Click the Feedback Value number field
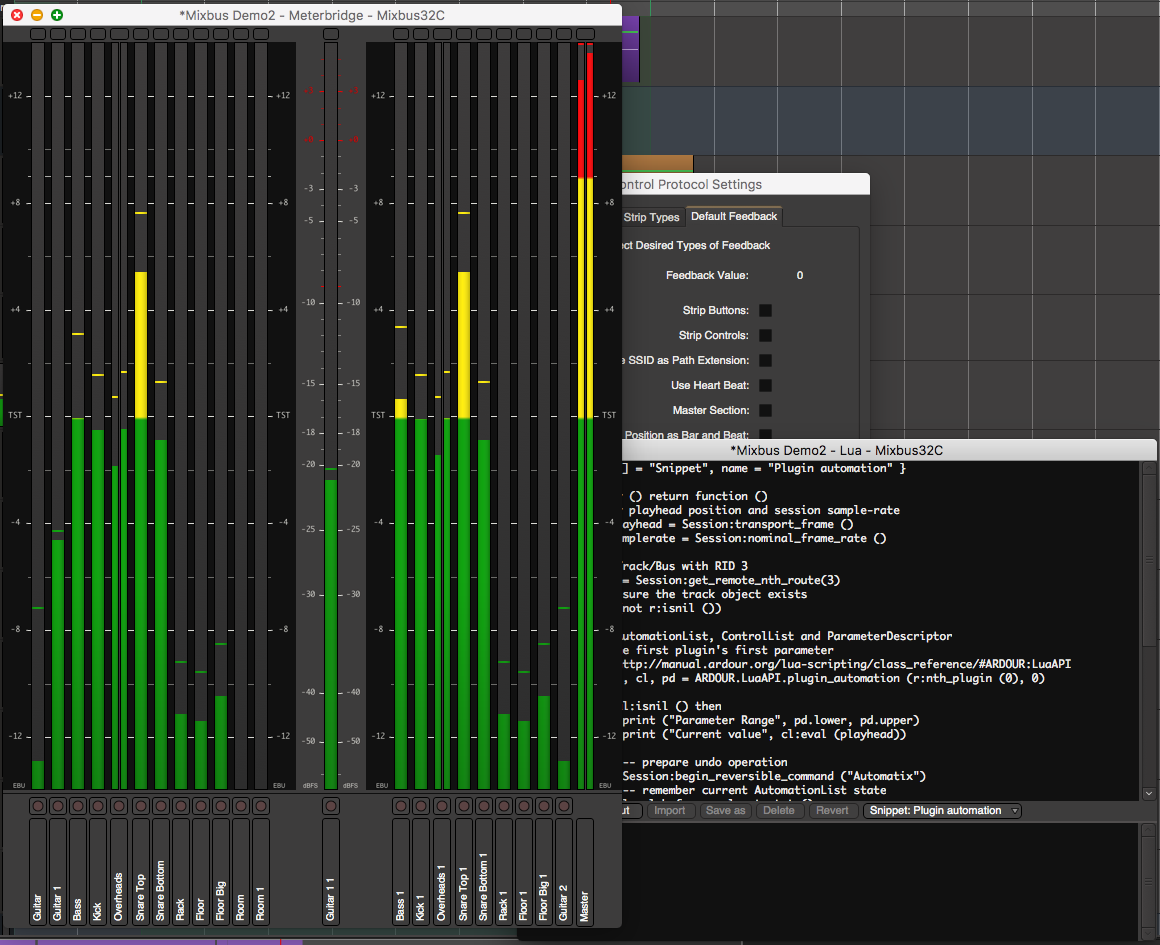This screenshot has height=945, width=1160. pyautogui.click(x=799, y=276)
